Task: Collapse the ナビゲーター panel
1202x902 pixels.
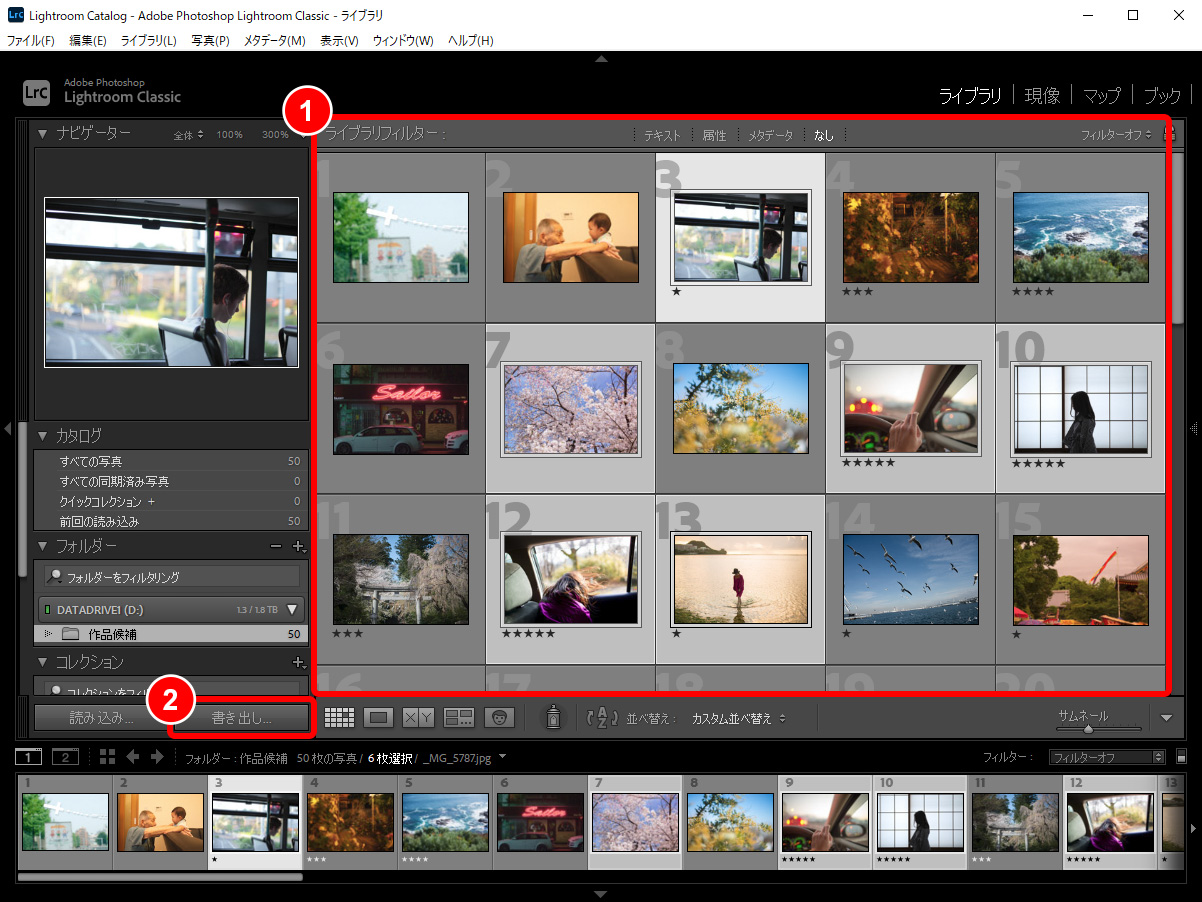Action: 43,134
